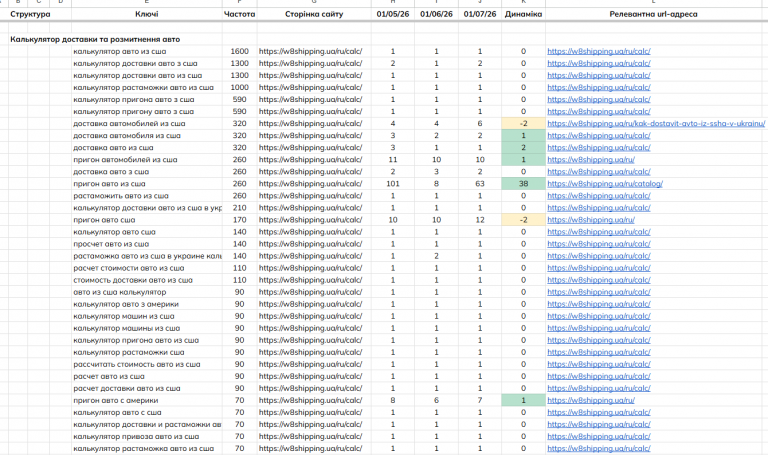Select frequency cell with value 1600

[240, 51]
